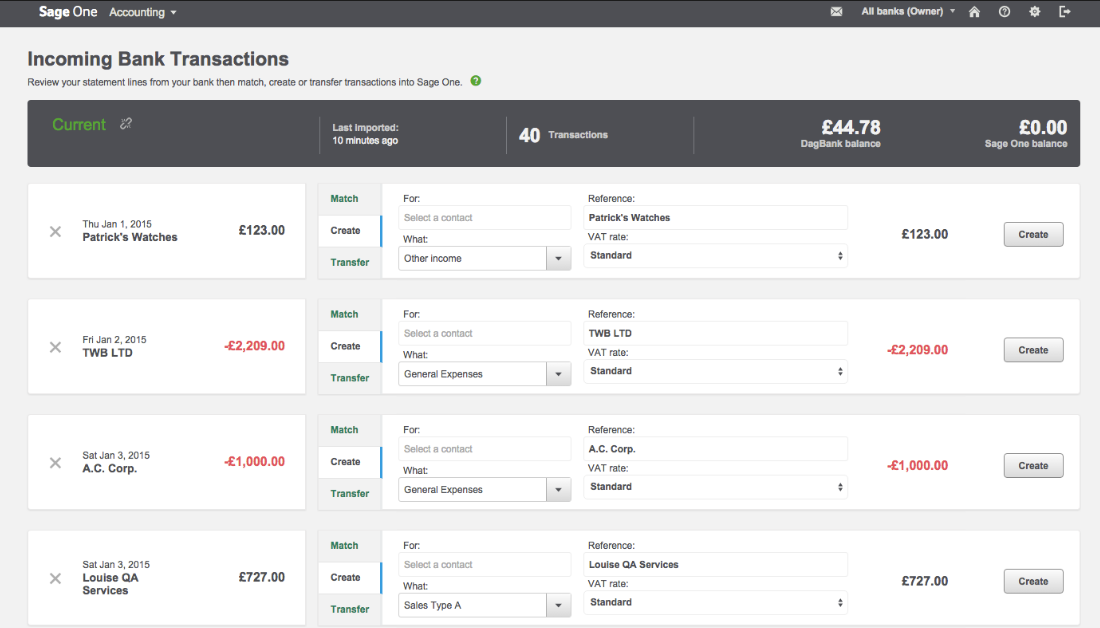Open VAT rate selector for TWB LTD
This screenshot has width=1100, height=628.
point(716,371)
